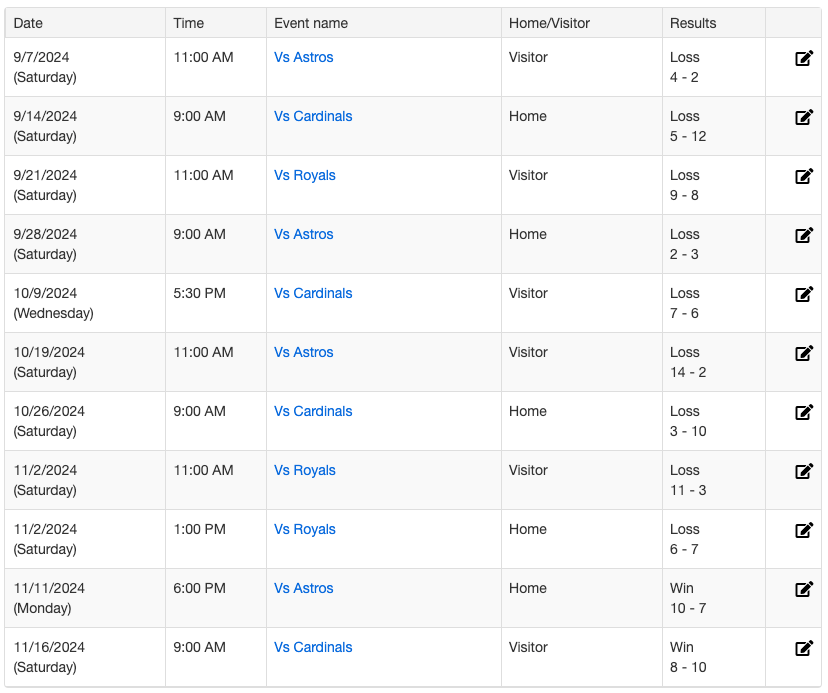Click the Results column header
This screenshot has width=828, height=693.
tap(693, 23)
